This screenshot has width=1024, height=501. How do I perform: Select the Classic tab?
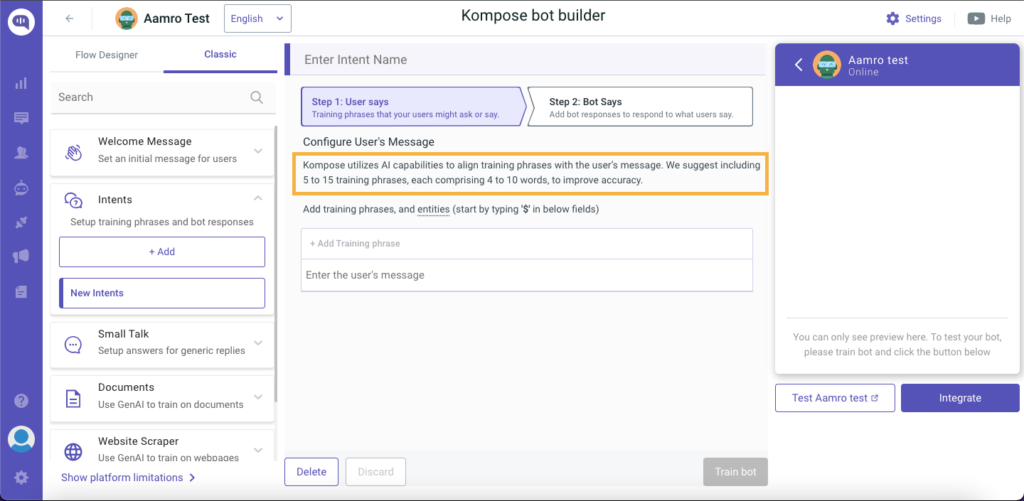pyautogui.click(x=220, y=54)
